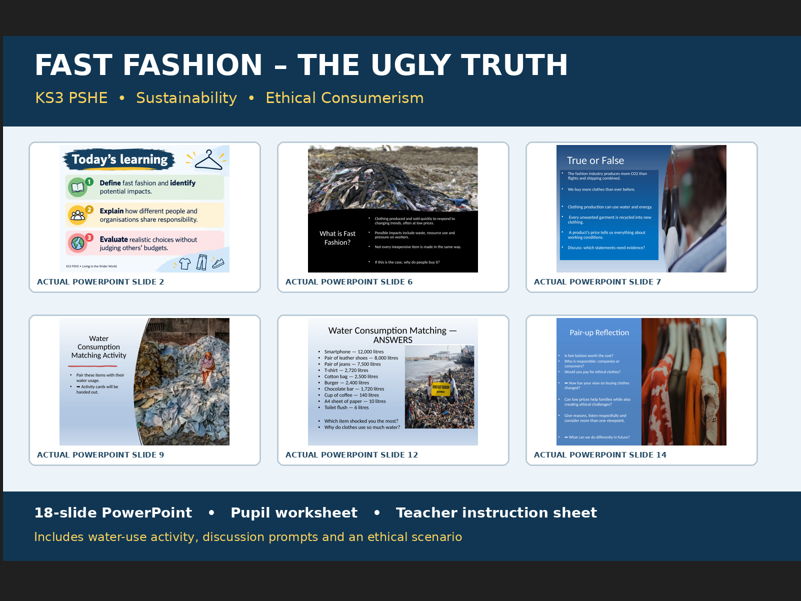Click the '18-slide PowerPoint' footer text
This screenshot has height=601, width=801.
(113, 513)
